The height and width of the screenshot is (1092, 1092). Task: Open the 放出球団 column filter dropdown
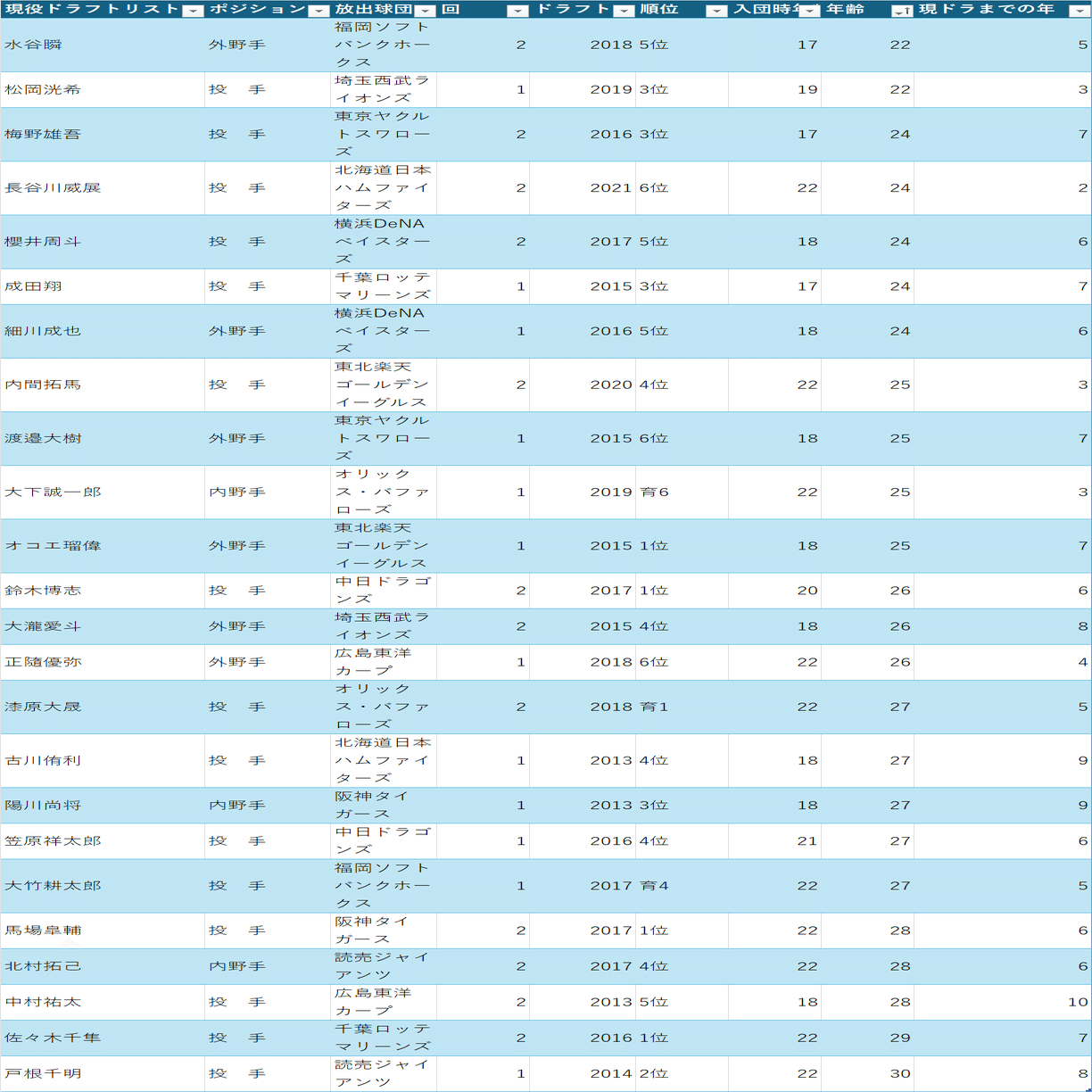(426, 11)
